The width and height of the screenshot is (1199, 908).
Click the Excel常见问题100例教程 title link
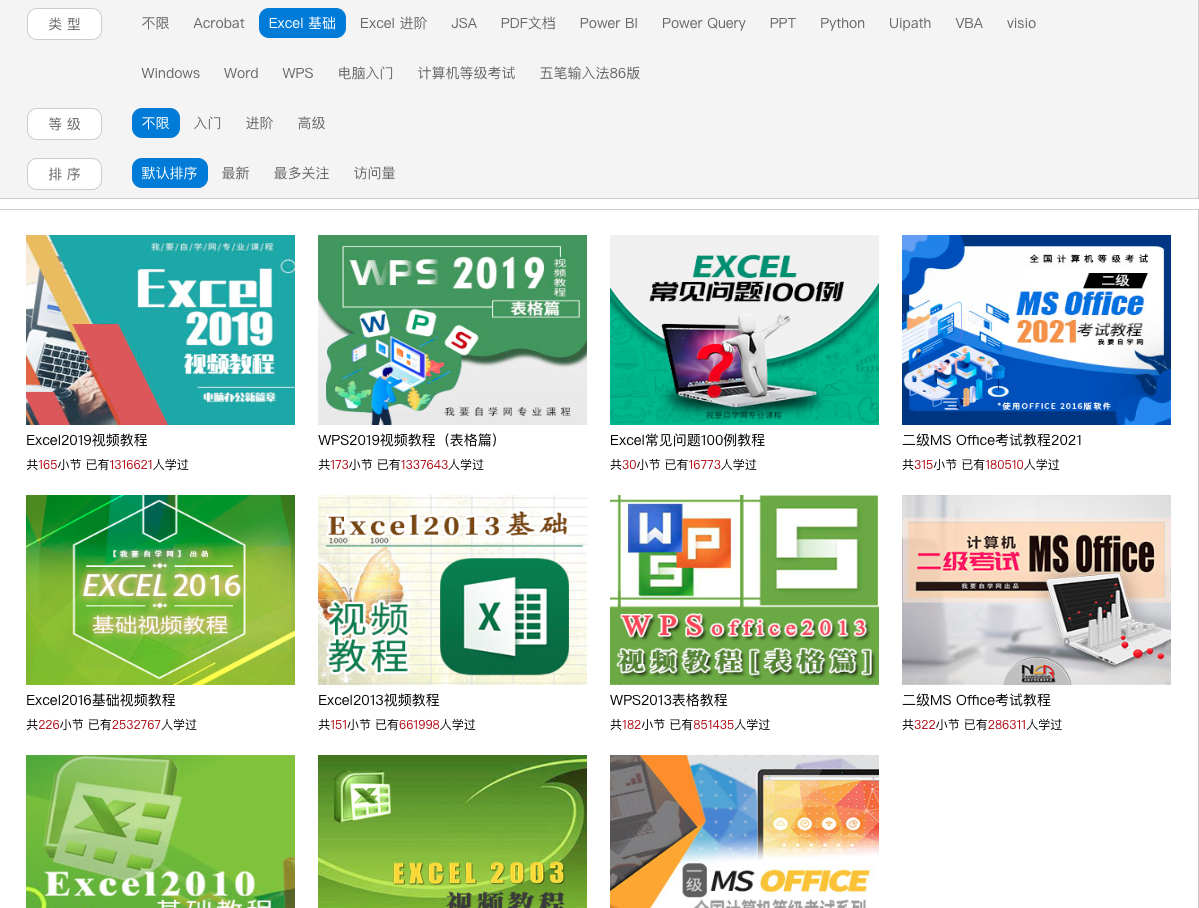coord(687,440)
